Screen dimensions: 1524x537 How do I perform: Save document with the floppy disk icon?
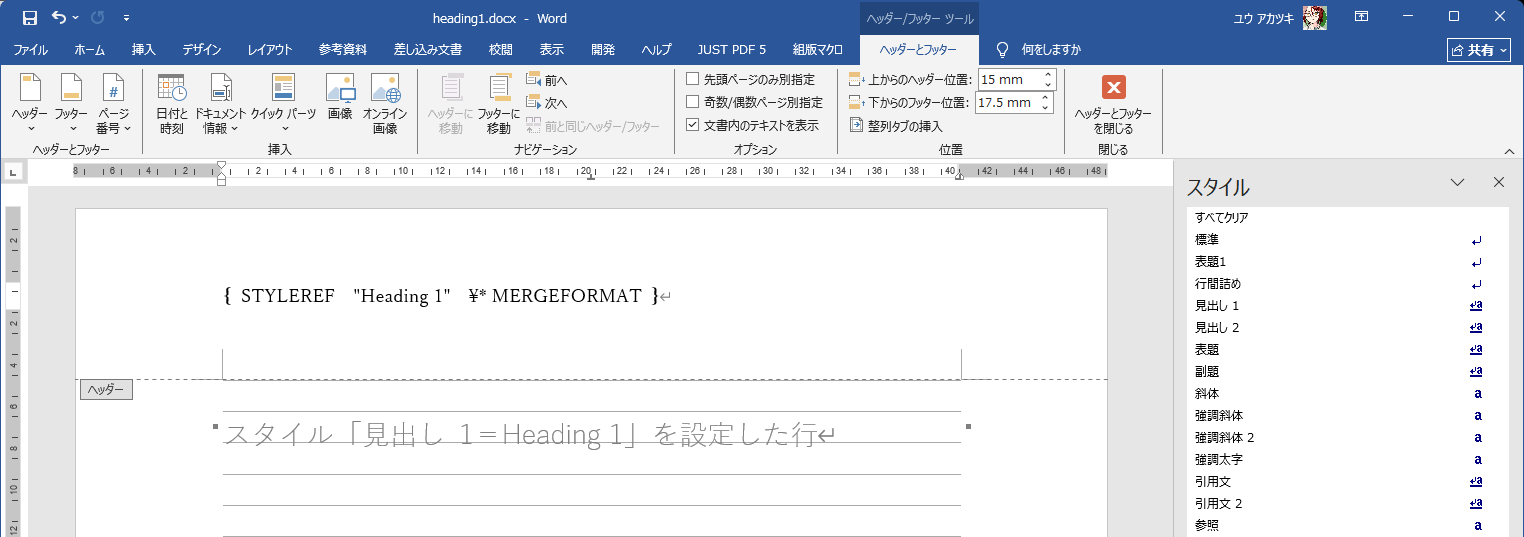pyautogui.click(x=29, y=18)
